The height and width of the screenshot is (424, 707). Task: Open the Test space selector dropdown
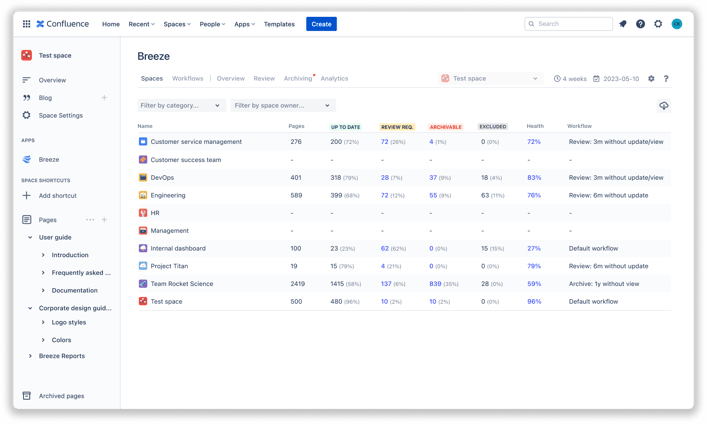(491, 78)
